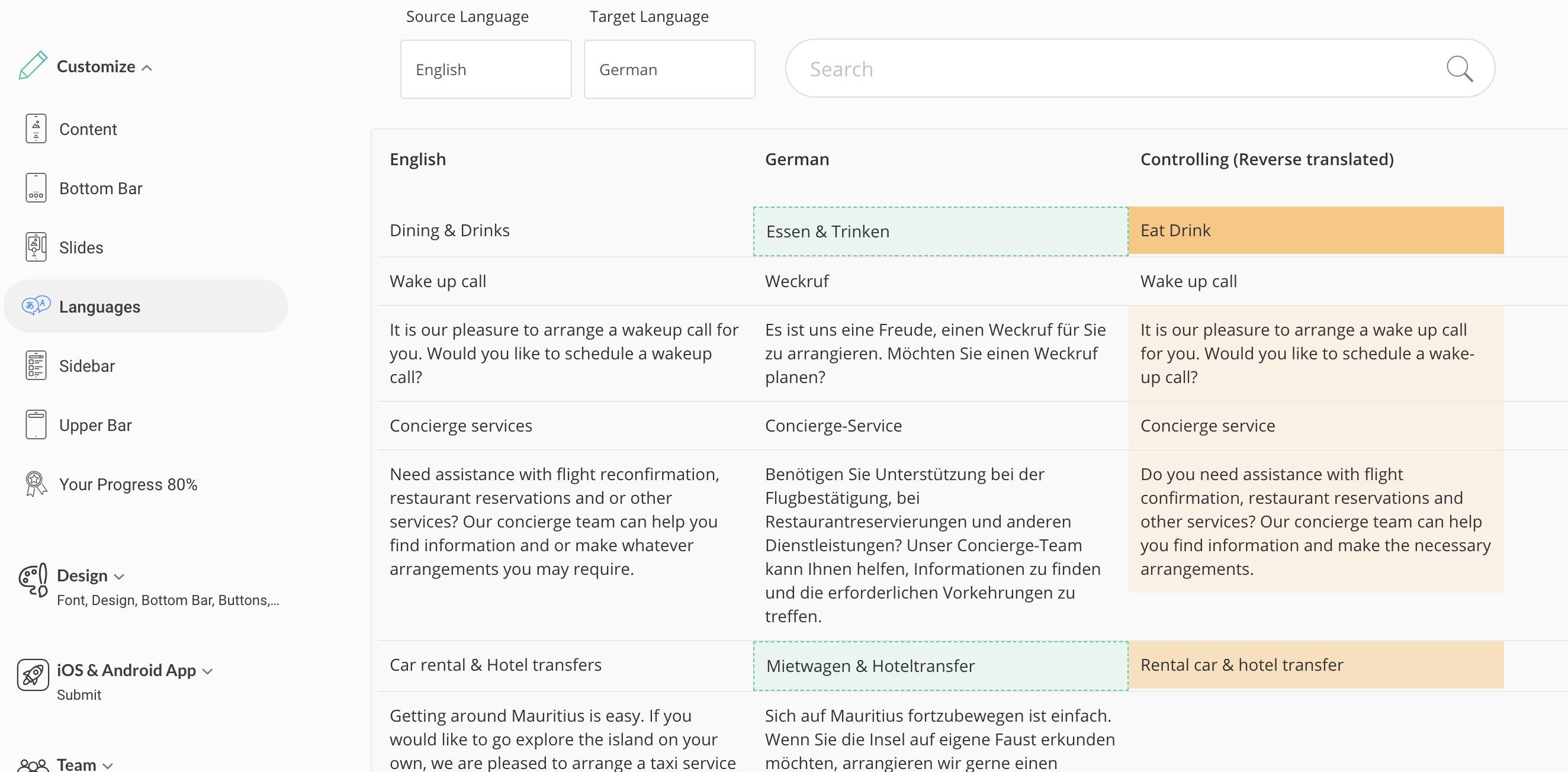Click the Customize pencil icon
1568x772 pixels.
coord(33,65)
